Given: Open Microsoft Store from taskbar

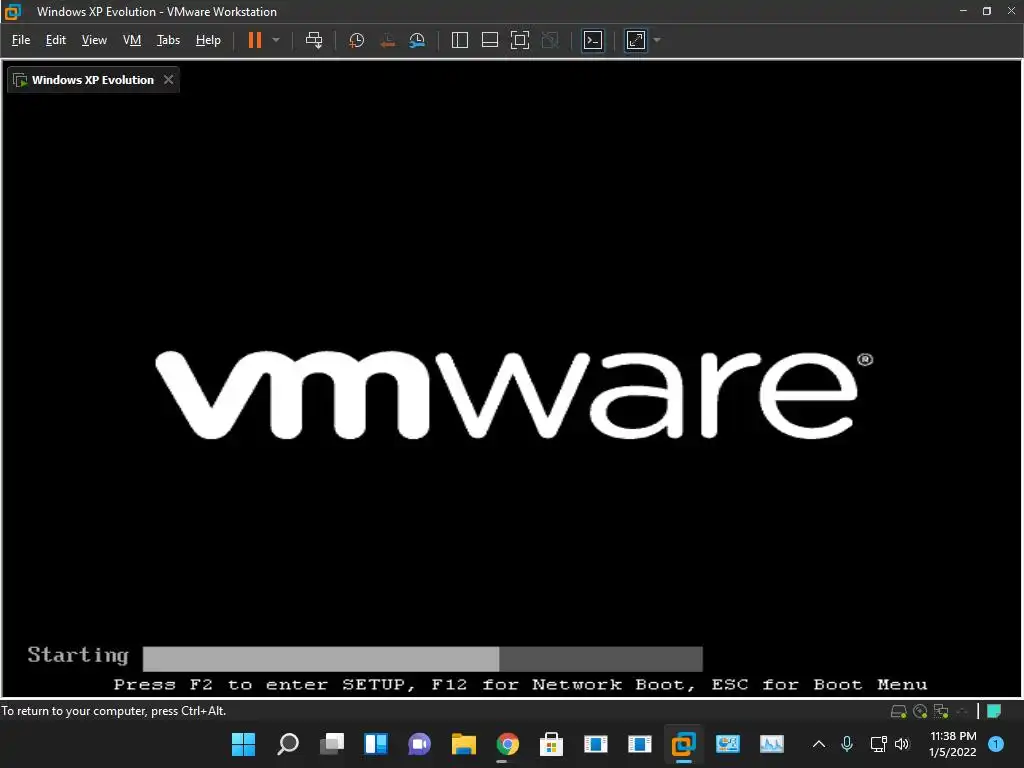Looking at the screenshot, I should coord(551,744).
